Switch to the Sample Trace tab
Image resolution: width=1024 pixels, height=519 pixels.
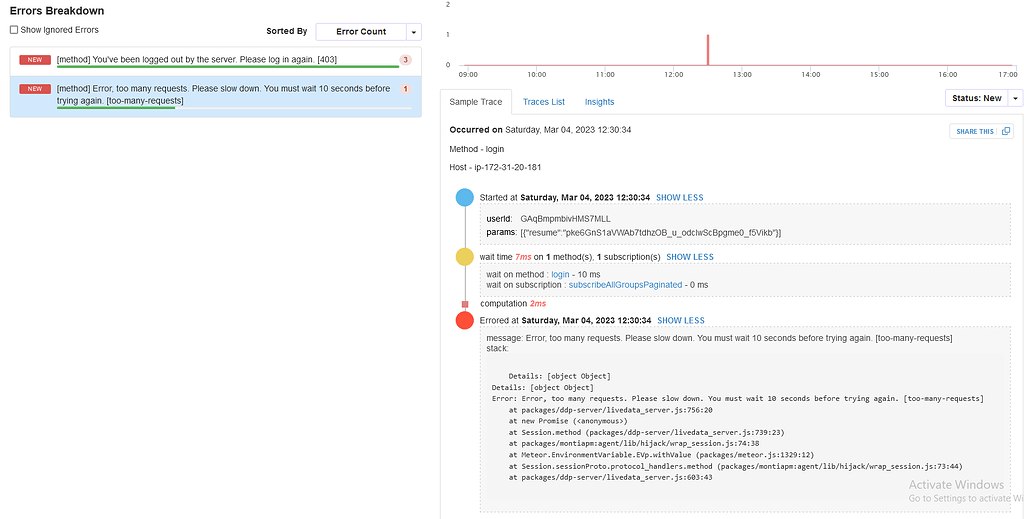[475, 102]
